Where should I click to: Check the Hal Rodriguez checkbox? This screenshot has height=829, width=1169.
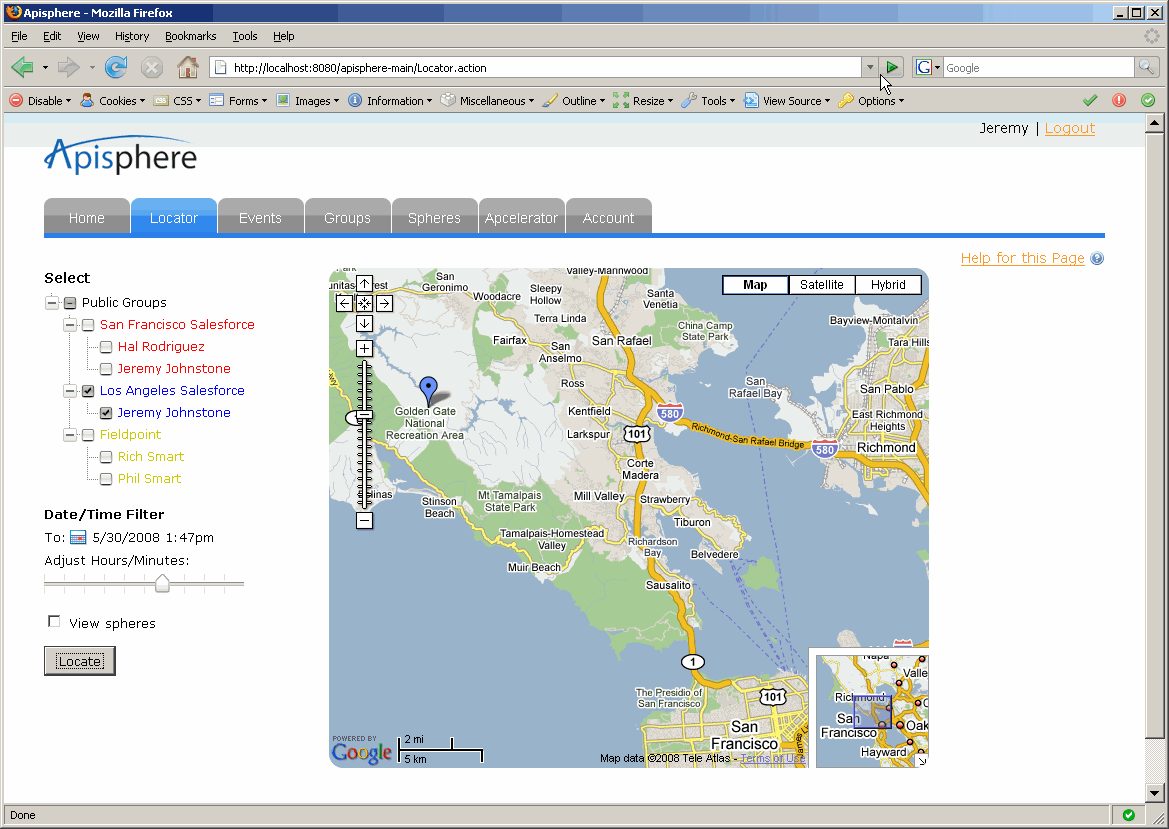(x=106, y=347)
